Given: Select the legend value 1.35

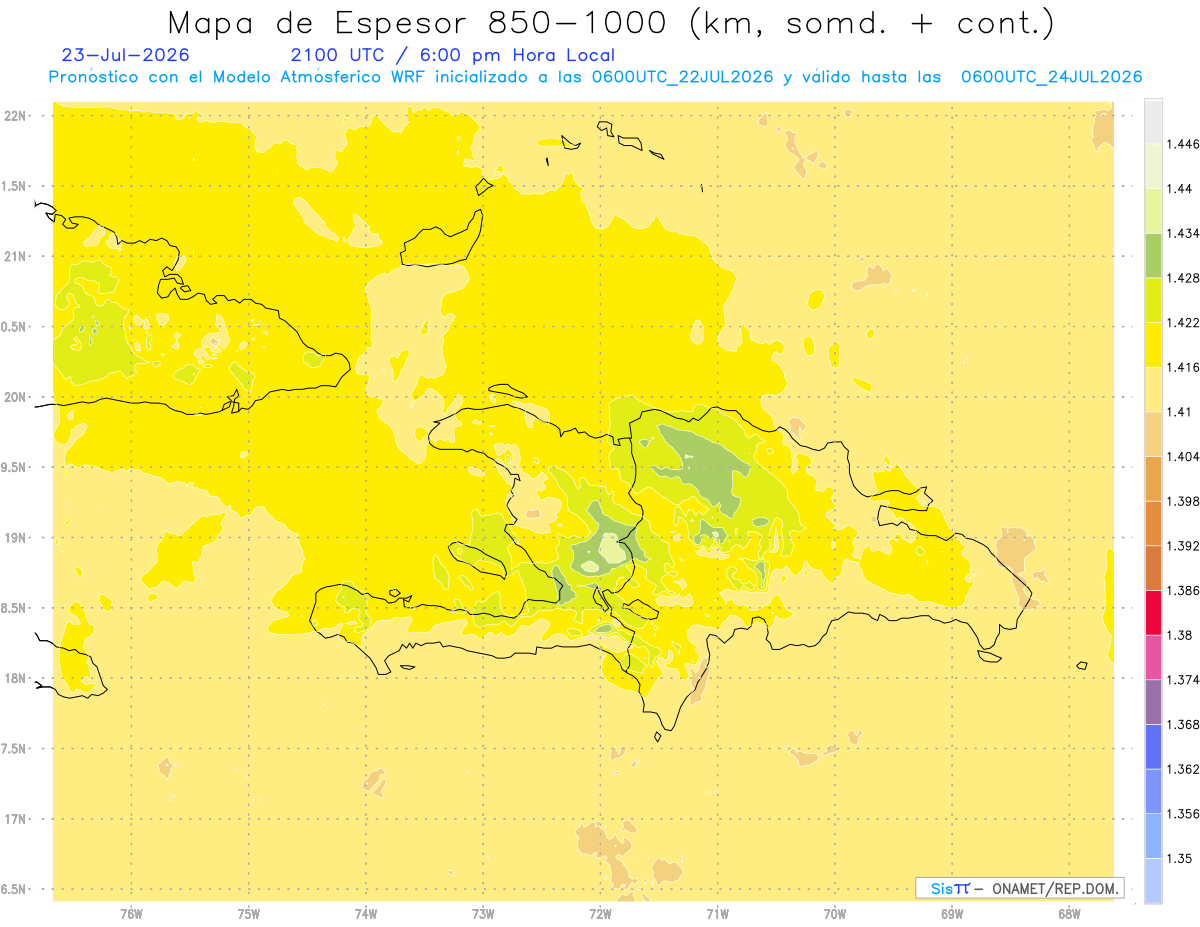Looking at the screenshot, I should pyautogui.click(x=1179, y=859).
